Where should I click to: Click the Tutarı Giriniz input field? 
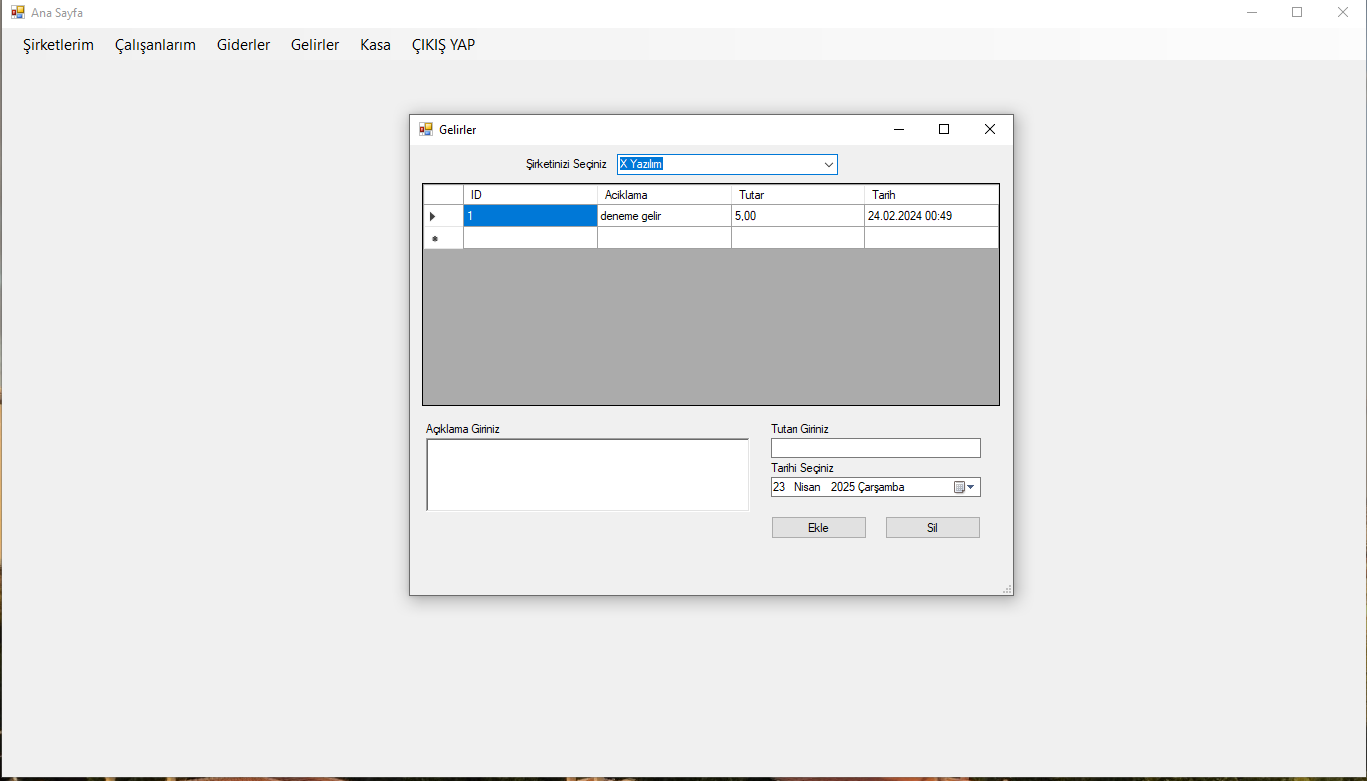[875, 448]
